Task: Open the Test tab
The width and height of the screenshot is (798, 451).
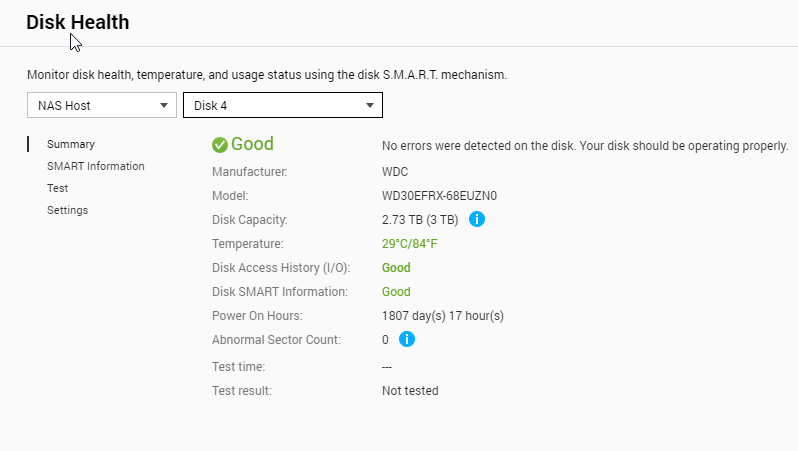Action: click(x=58, y=188)
